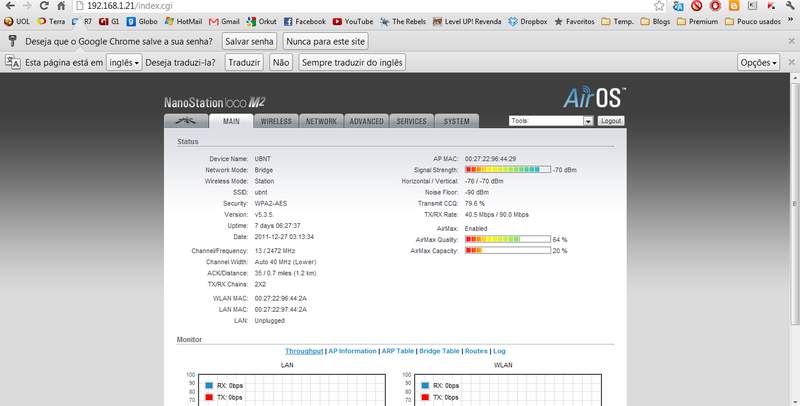The height and width of the screenshot is (406, 800).
Task: Go back with the browser back arrow
Action: (10, 6)
